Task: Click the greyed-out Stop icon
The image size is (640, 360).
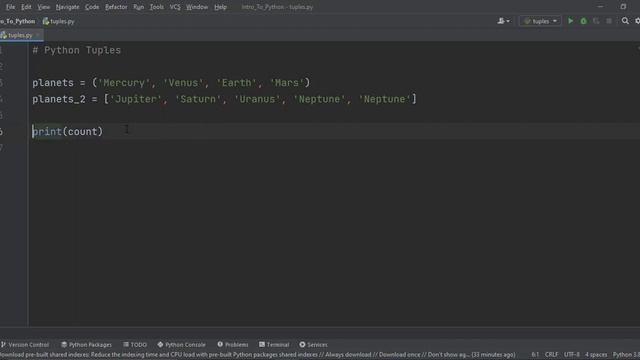Action: 609,21
